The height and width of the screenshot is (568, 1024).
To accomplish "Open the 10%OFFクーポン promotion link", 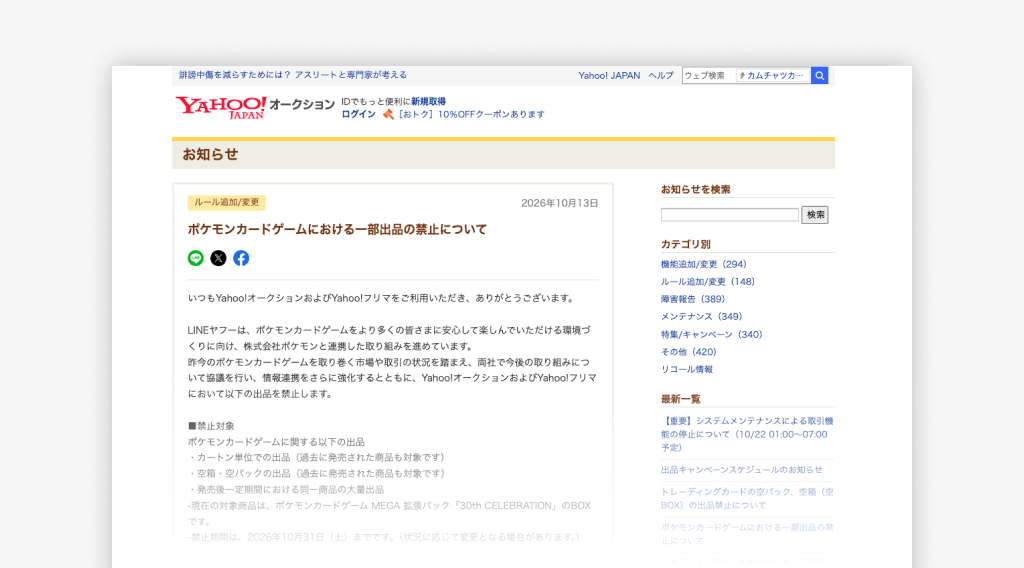I will coord(472,114).
